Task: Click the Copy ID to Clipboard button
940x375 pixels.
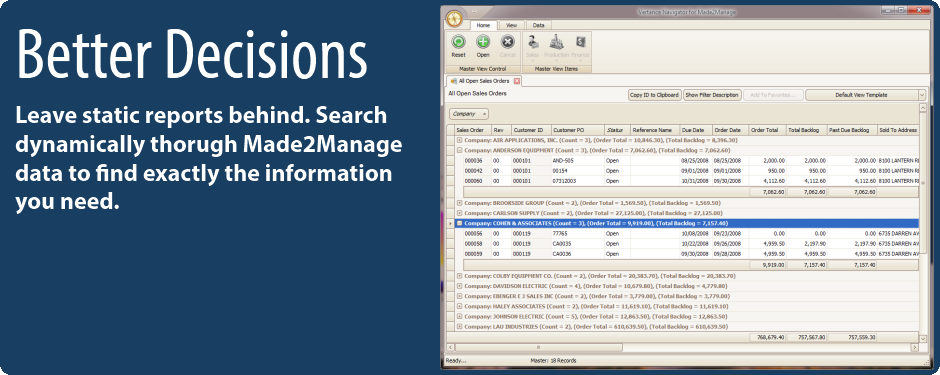Action: (655, 95)
